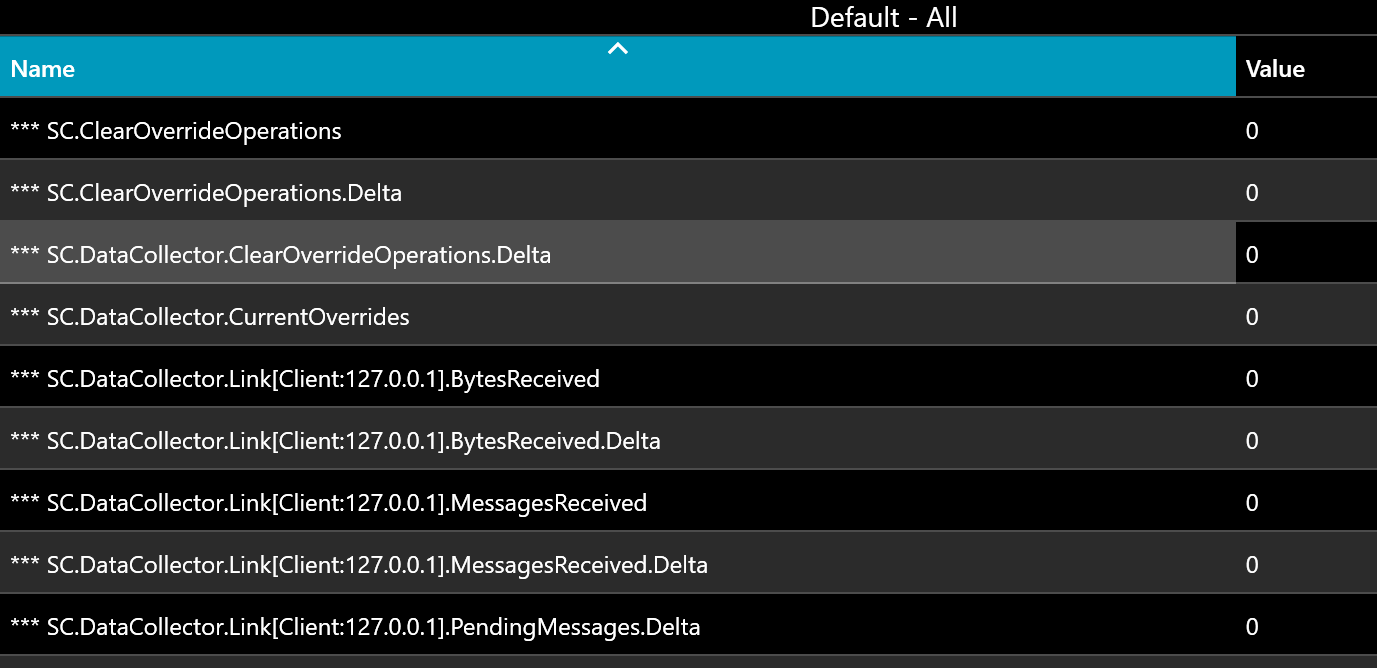
Task: Click the Name header label text
Action: [x=43, y=69]
